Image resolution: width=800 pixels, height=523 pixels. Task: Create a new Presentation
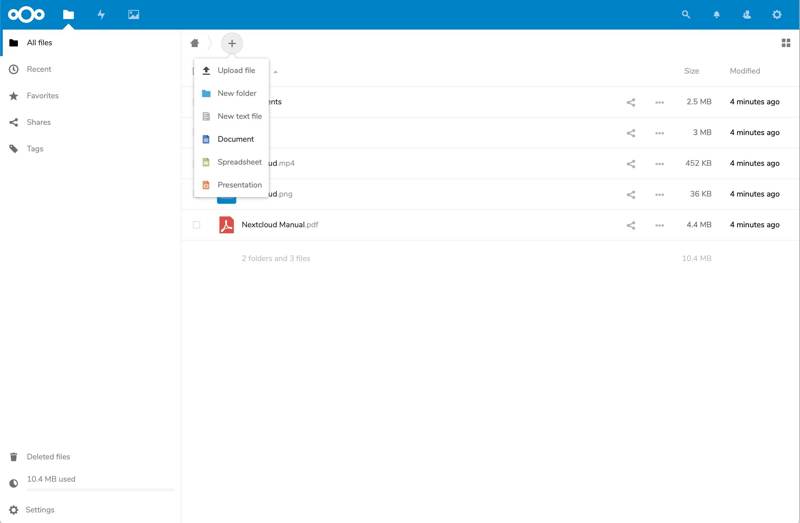(232, 185)
